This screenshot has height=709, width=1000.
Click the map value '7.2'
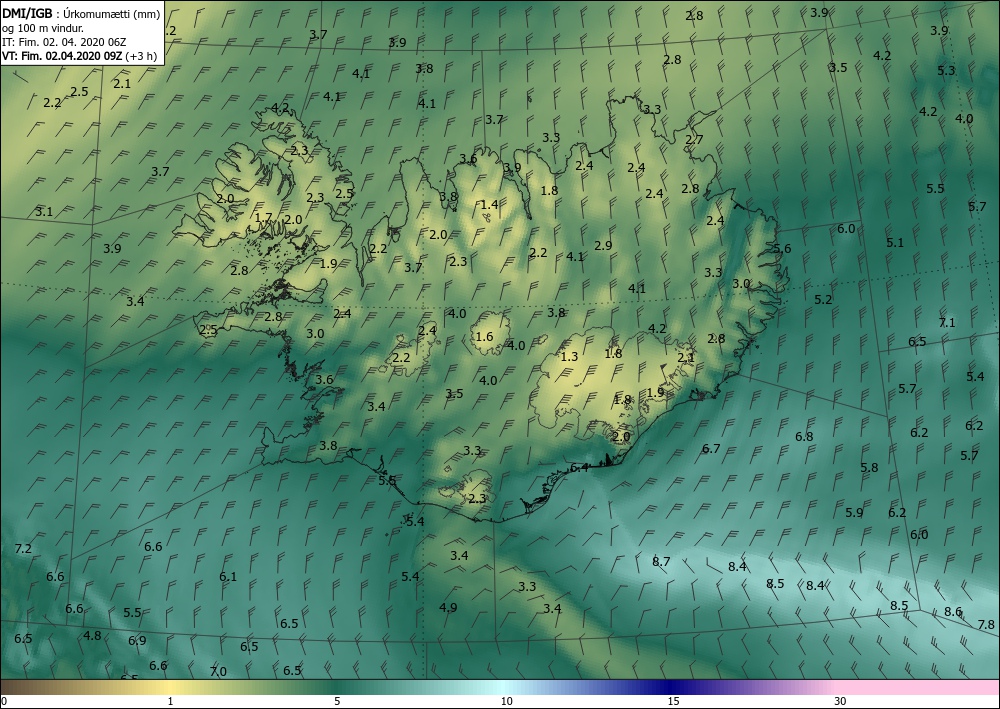[23, 548]
